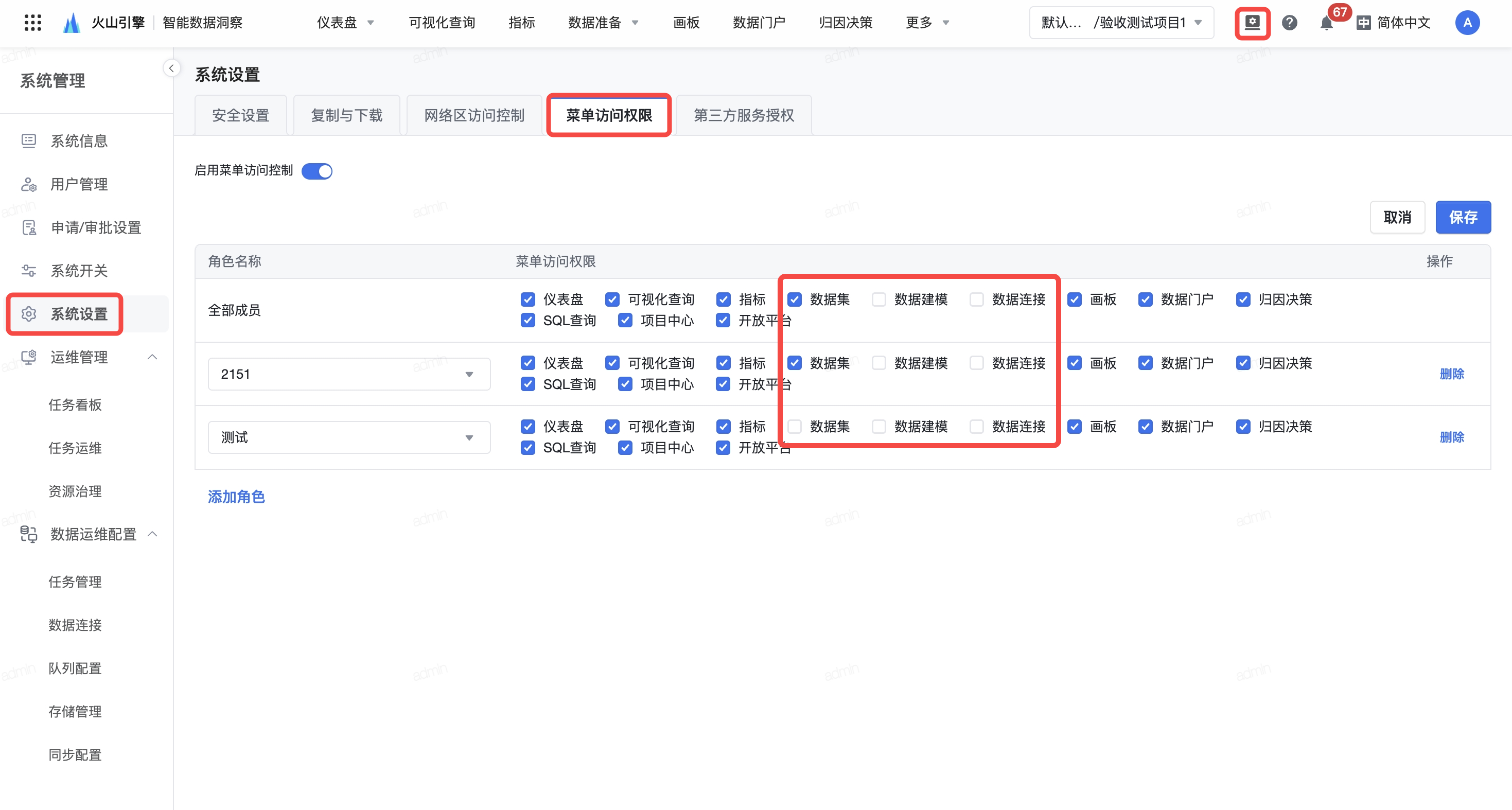Open the 2151 role dropdown
1512x810 pixels.
(348, 374)
